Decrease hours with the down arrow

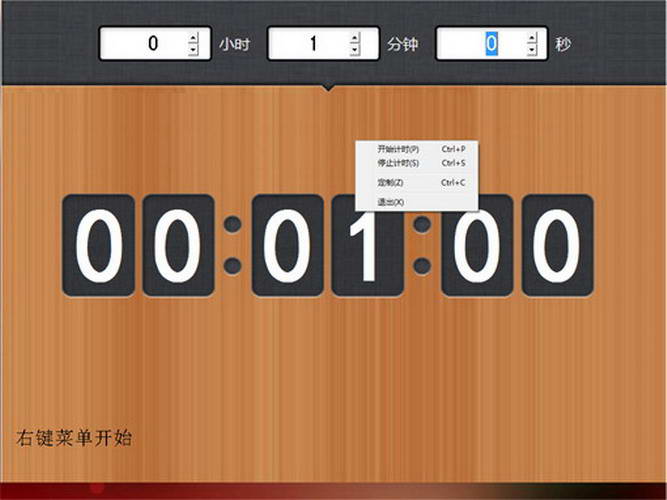point(193,49)
